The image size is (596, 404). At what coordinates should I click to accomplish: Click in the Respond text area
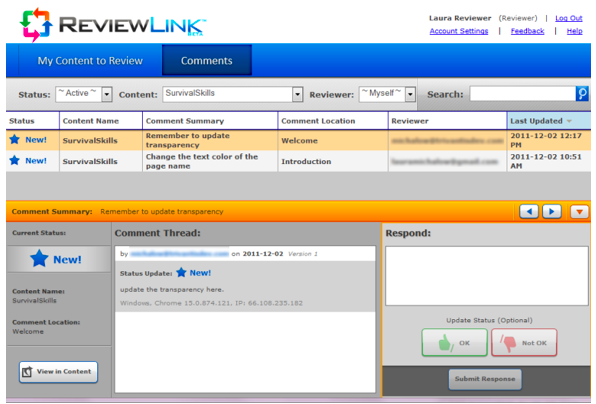(x=487, y=276)
